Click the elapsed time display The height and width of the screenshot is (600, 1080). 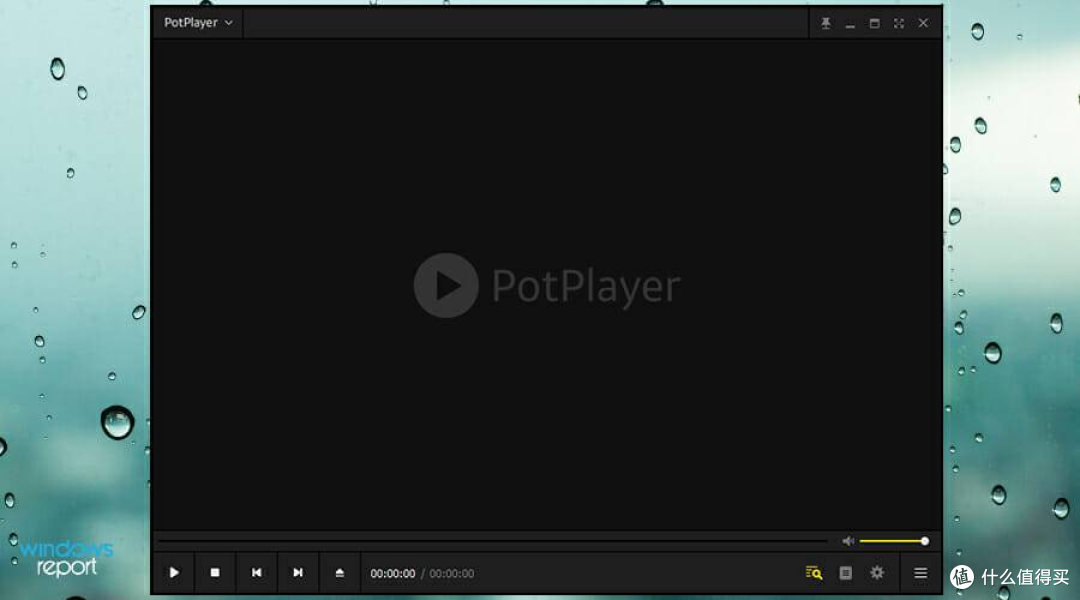tap(392, 574)
